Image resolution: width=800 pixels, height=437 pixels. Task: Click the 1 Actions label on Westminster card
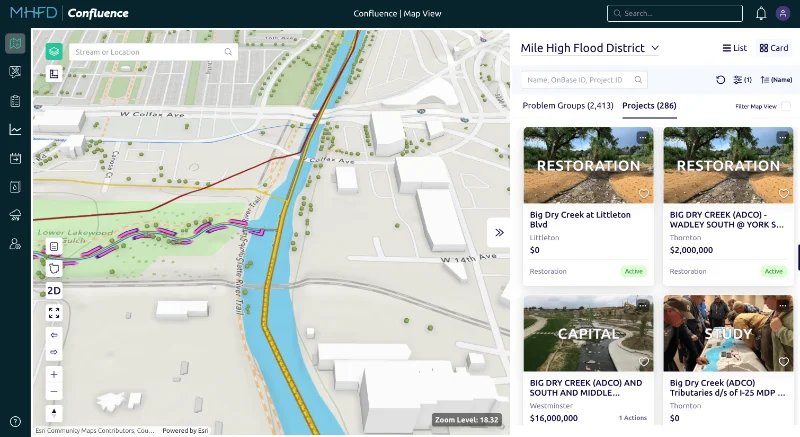click(x=633, y=418)
